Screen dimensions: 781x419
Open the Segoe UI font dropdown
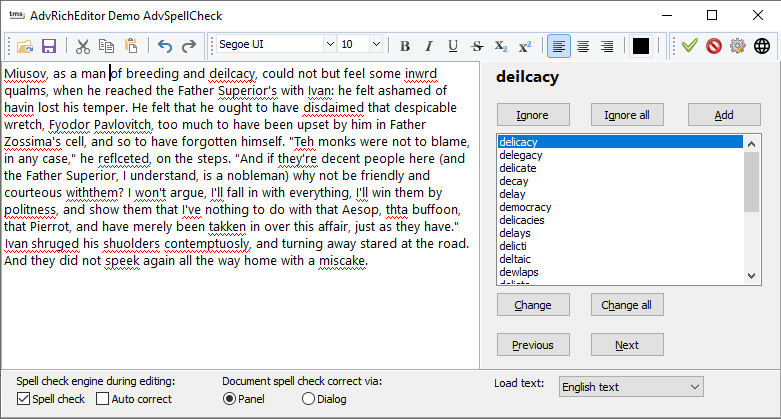click(329, 45)
